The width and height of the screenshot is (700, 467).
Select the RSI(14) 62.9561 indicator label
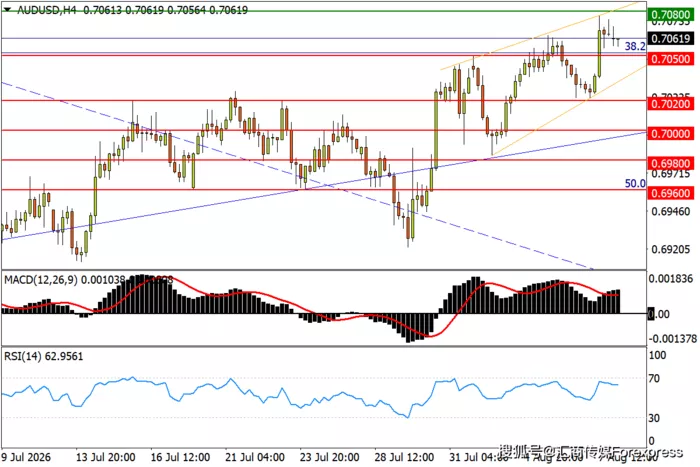[x=44, y=356]
